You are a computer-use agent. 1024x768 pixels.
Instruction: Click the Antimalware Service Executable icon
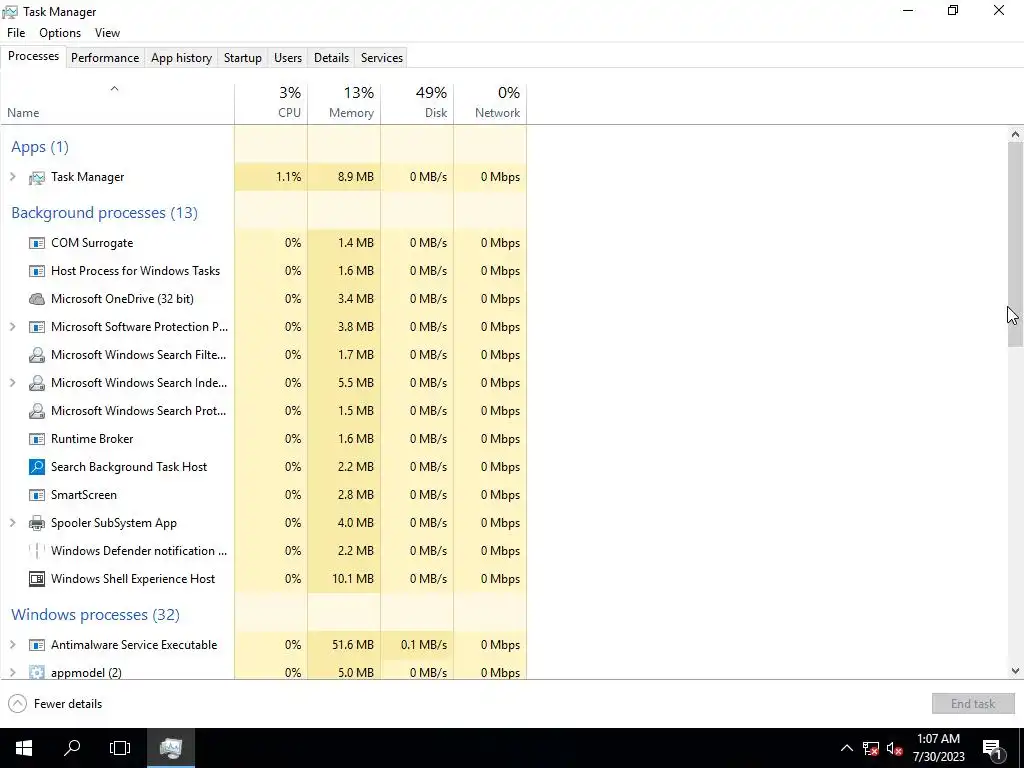37,645
